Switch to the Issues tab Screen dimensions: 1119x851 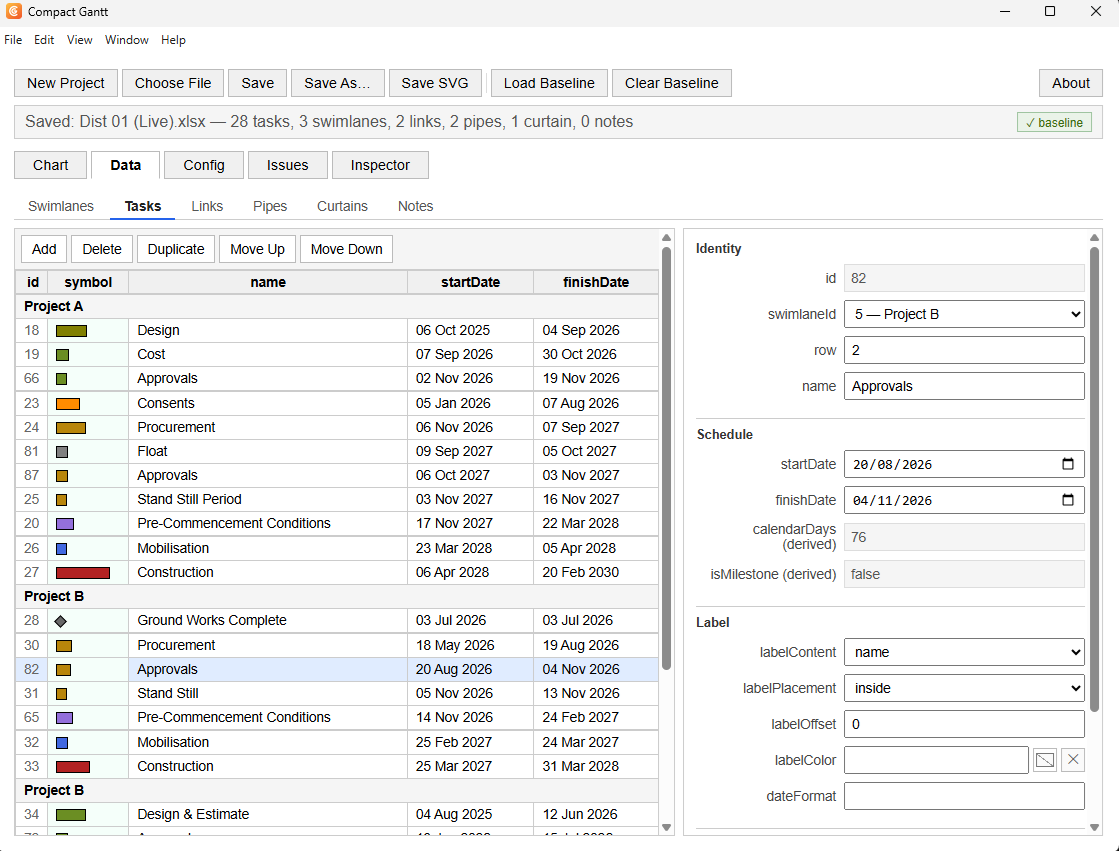pyautogui.click(x=288, y=165)
